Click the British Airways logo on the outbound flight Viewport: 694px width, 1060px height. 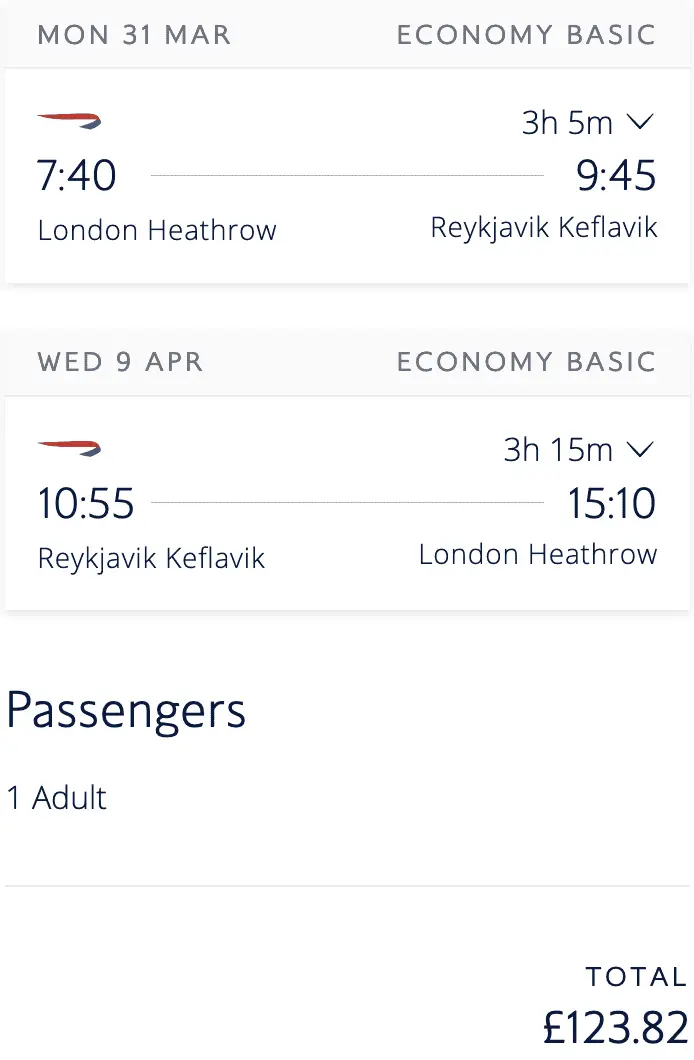[x=69, y=122]
